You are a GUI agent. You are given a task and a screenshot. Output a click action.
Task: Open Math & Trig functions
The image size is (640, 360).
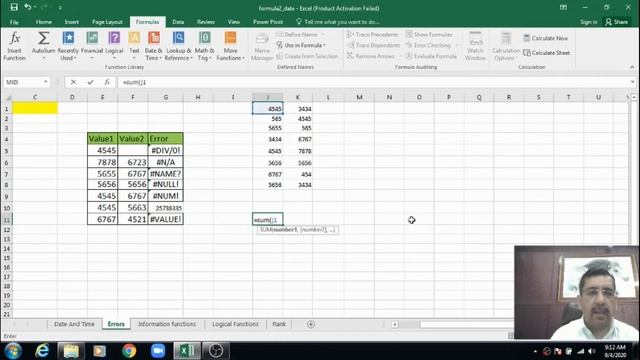[x=204, y=46]
